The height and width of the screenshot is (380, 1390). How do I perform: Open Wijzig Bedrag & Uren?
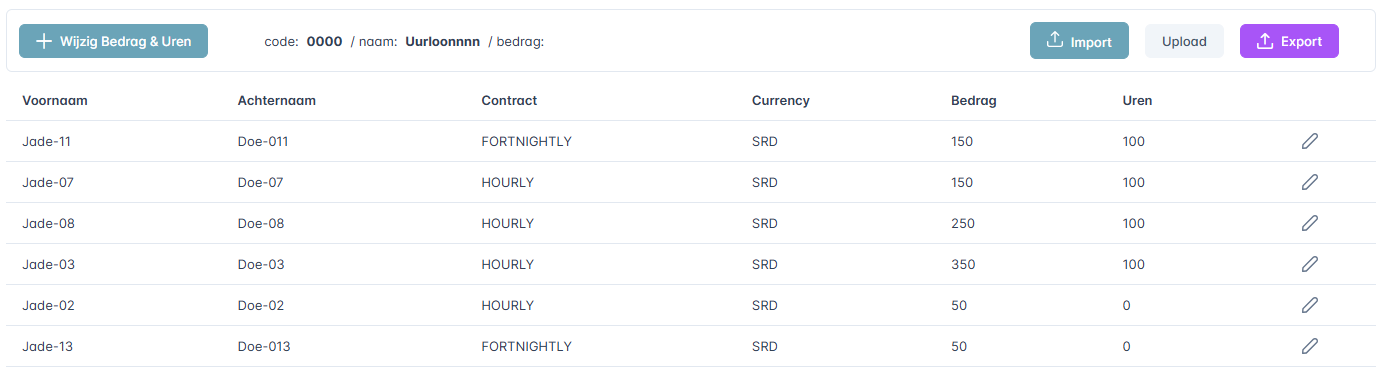tap(113, 41)
